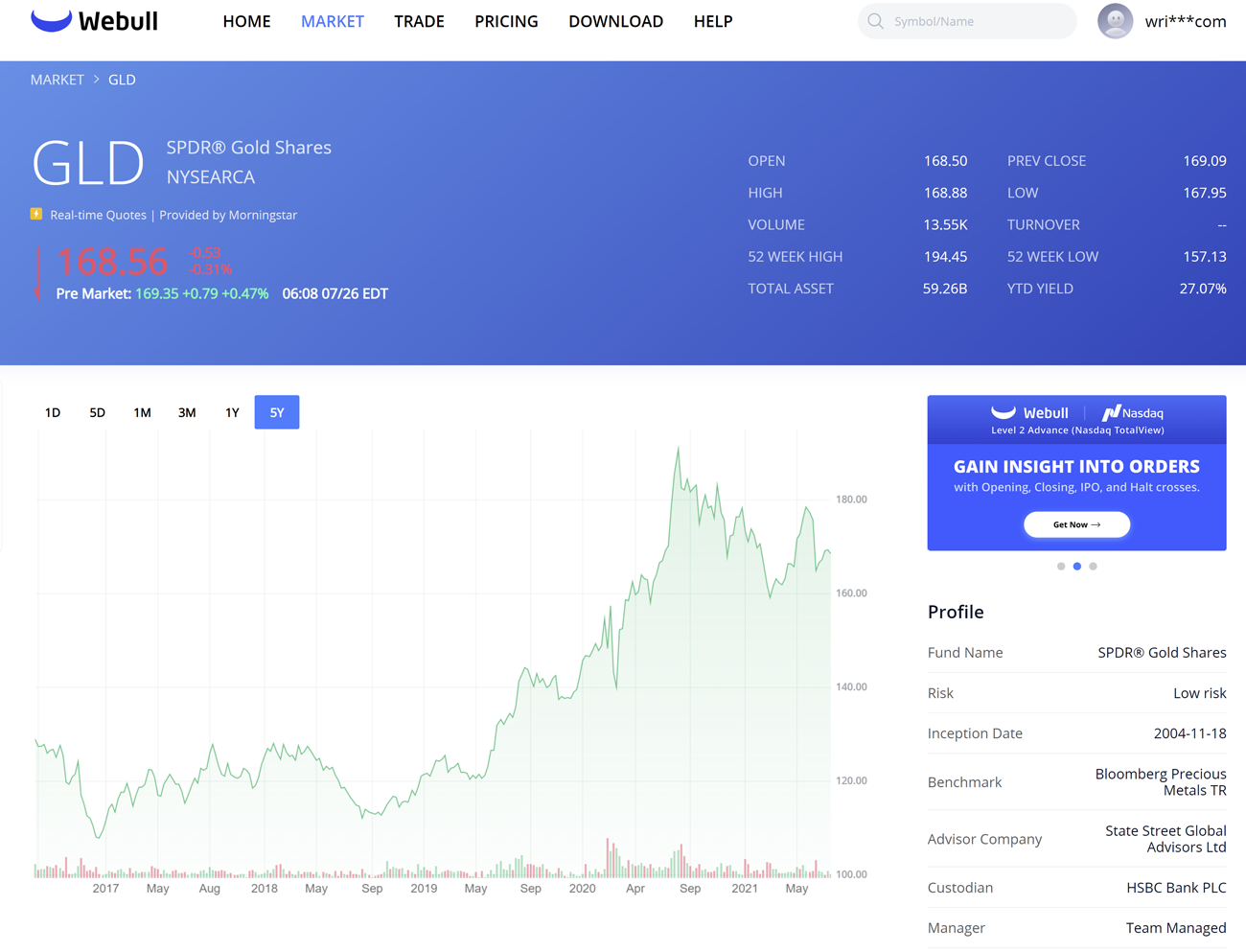The image size is (1246, 952).
Task: Show the first banner slide dot
Action: coord(1061,567)
